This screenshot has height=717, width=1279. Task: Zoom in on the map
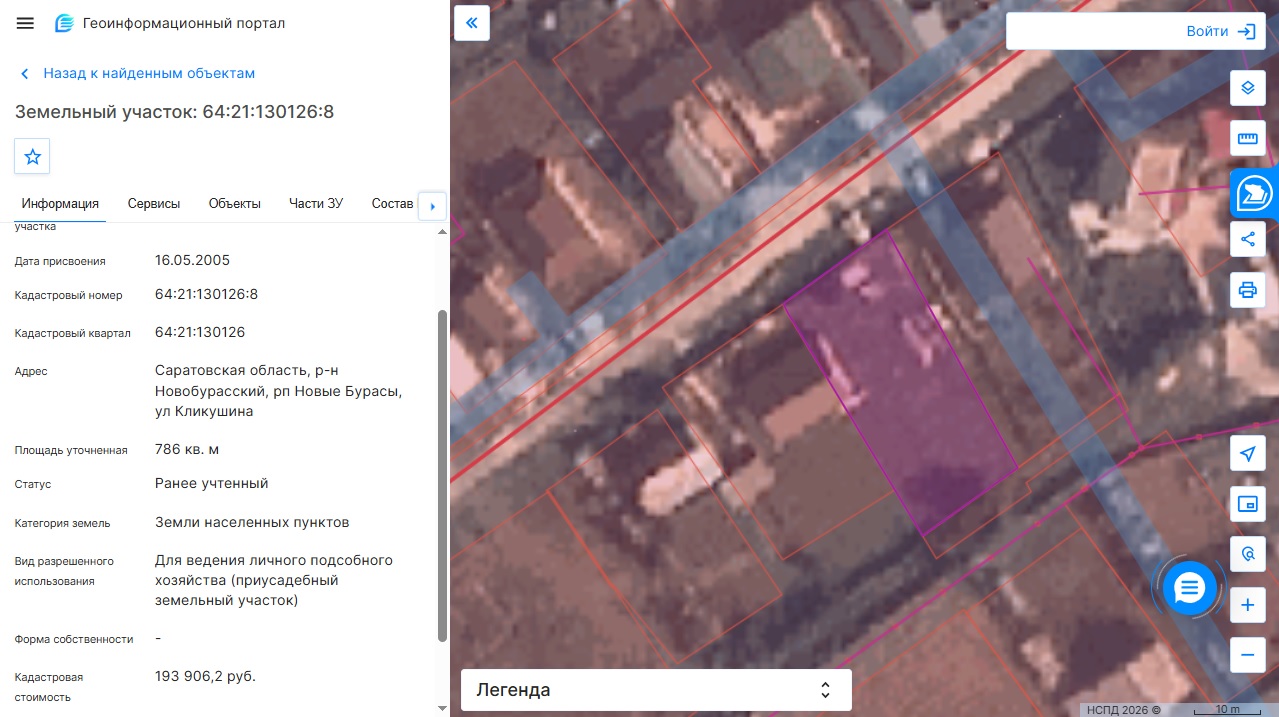pyautogui.click(x=1247, y=605)
